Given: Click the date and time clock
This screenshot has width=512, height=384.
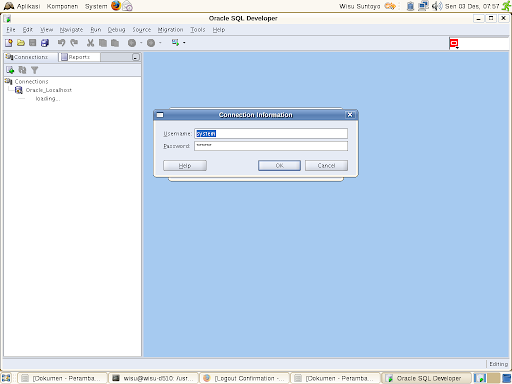Looking at the screenshot, I should click(472, 6).
